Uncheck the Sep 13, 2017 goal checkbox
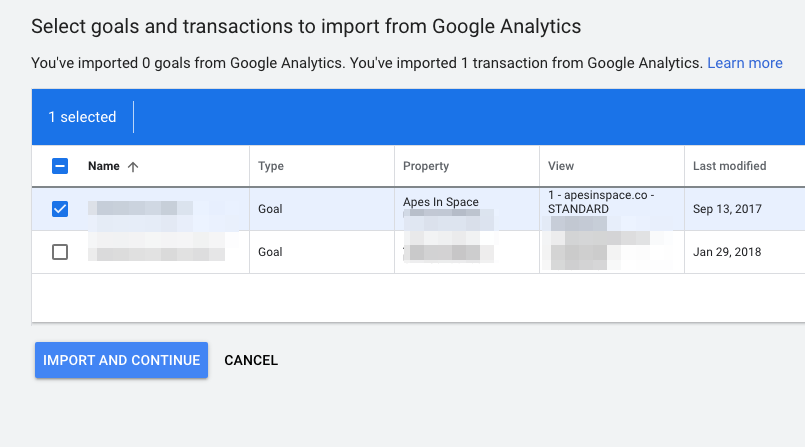805x447 pixels. tap(60, 209)
